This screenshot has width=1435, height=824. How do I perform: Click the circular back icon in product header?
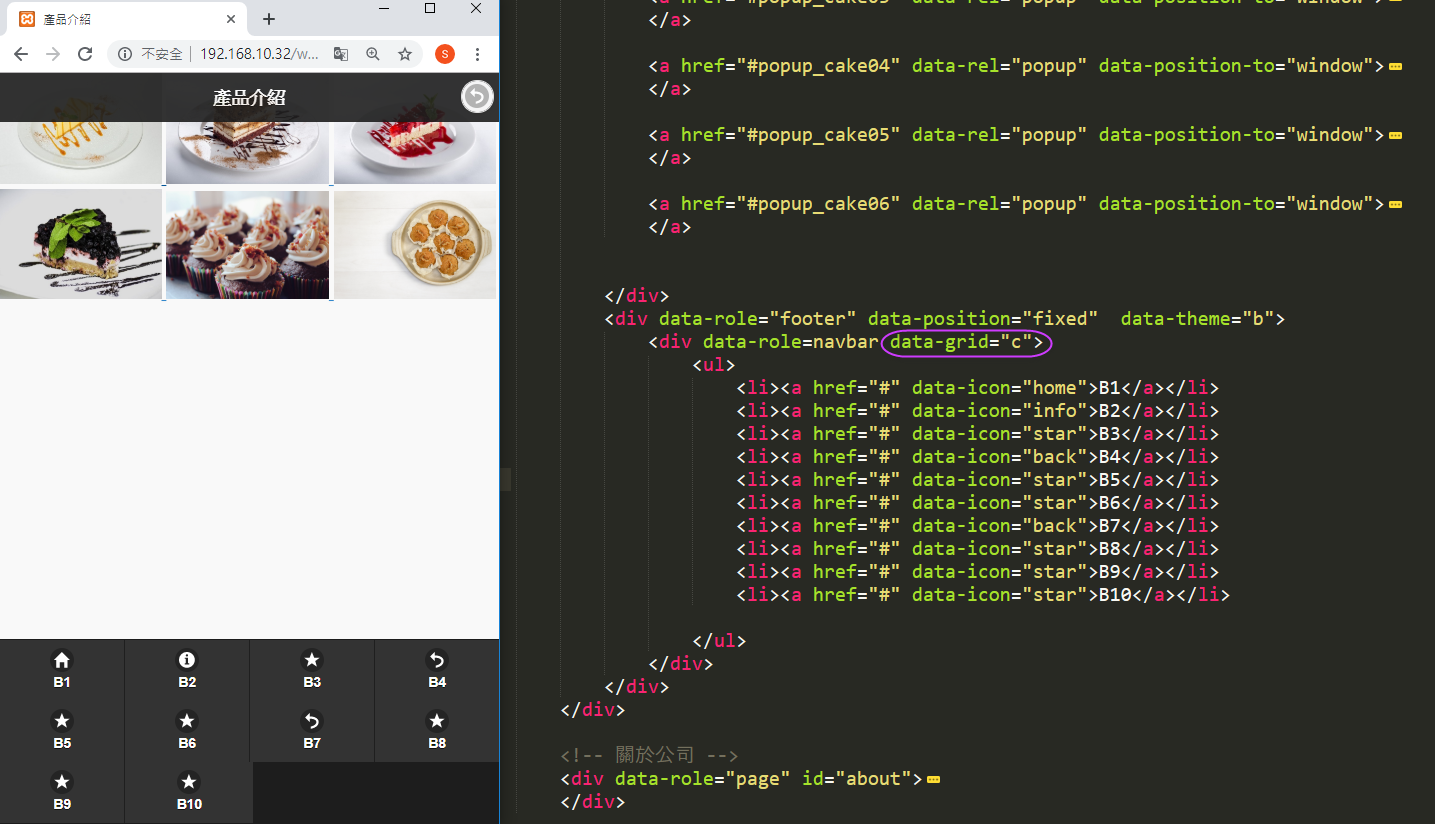[x=477, y=97]
